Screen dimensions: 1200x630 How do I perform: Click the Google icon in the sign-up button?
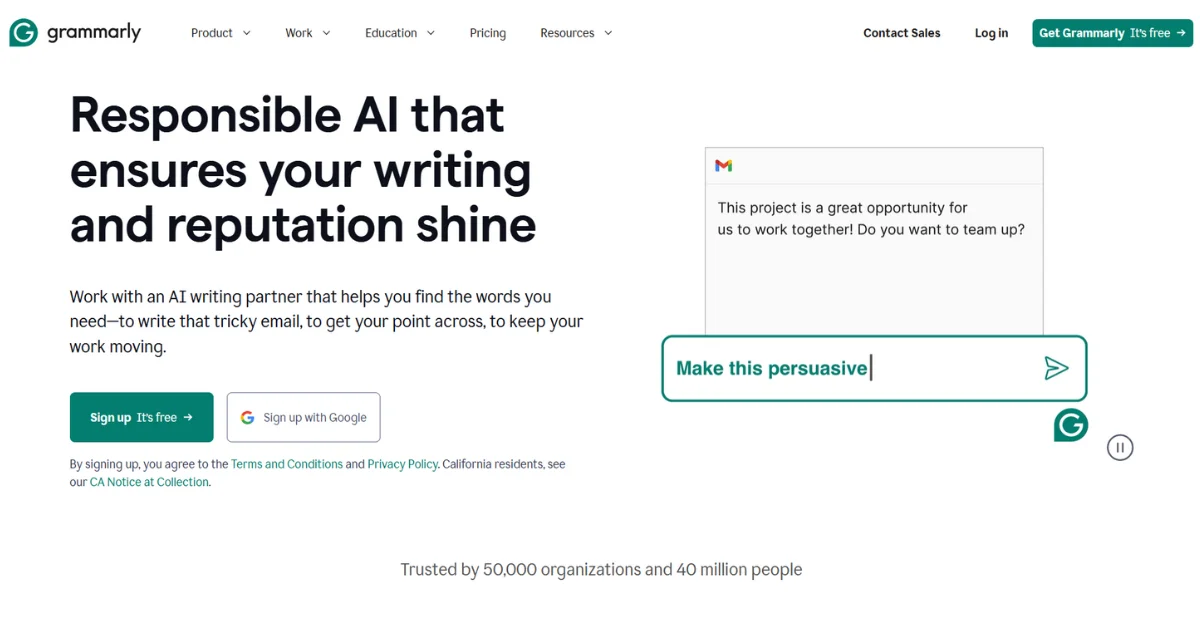(x=247, y=417)
